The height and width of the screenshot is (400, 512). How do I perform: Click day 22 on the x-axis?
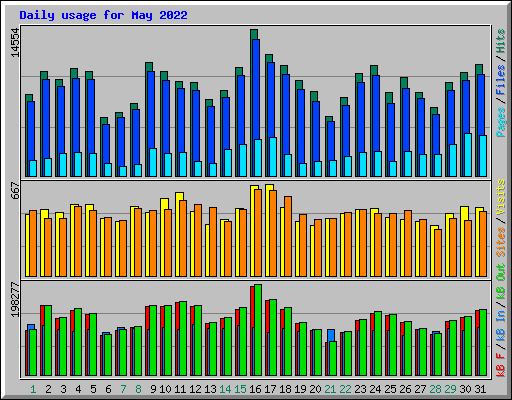[345, 389]
